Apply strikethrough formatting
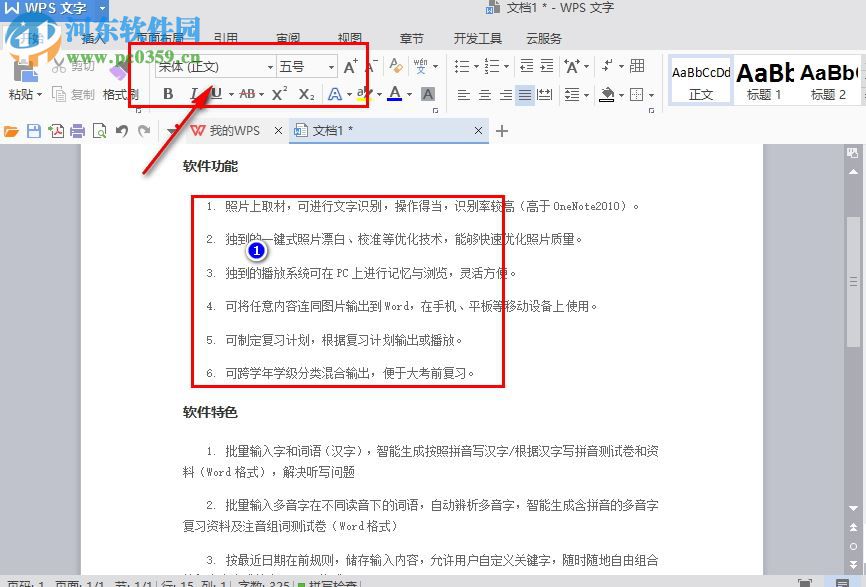This screenshot has width=866, height=587. (246, 94)
